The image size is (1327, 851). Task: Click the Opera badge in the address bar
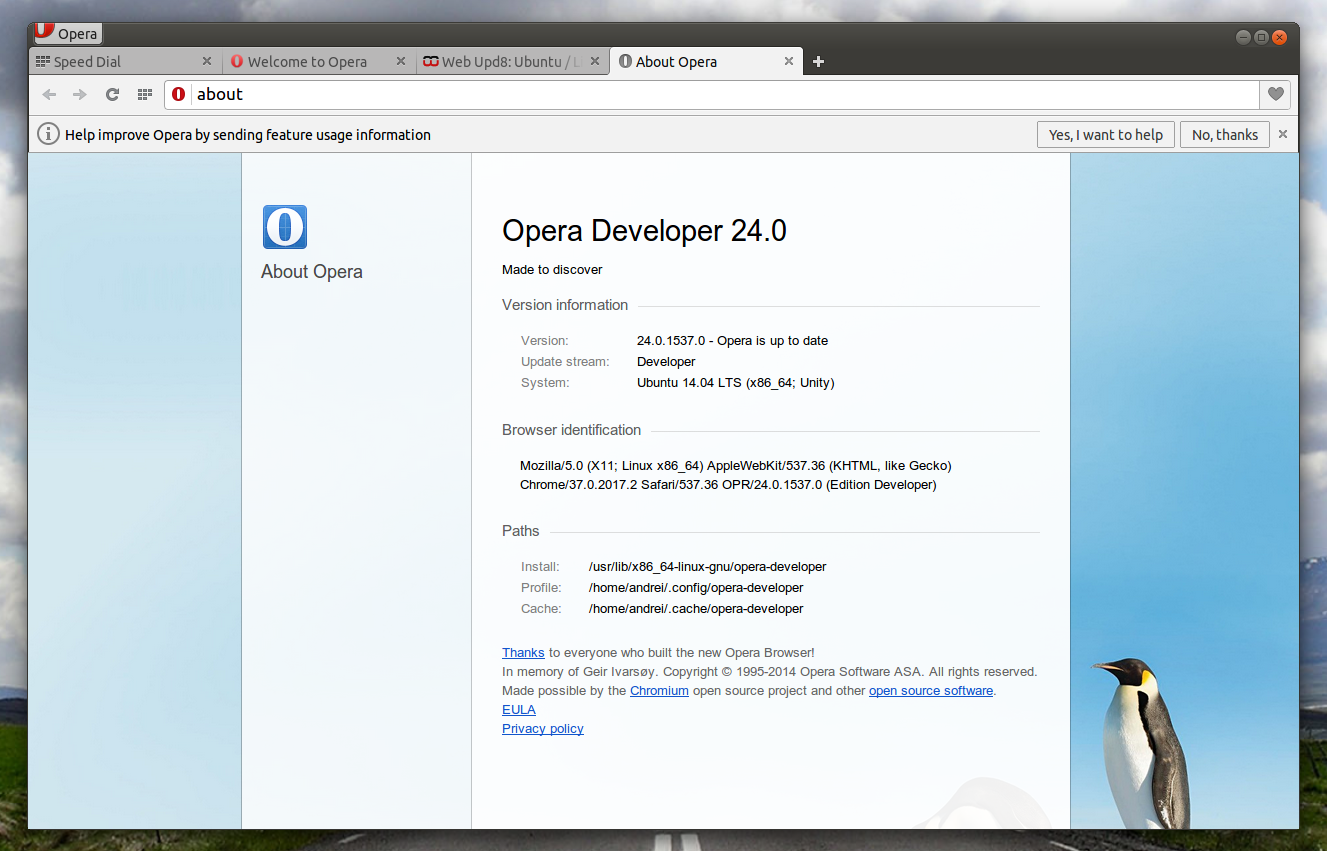(179, 94)
